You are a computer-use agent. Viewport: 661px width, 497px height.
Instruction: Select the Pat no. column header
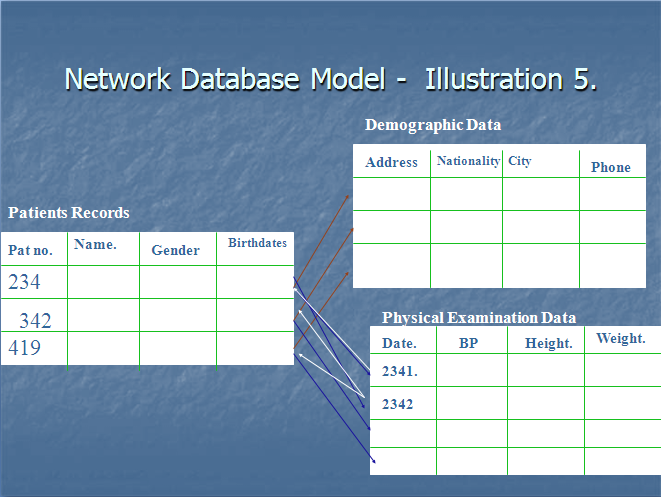point(30,250)
